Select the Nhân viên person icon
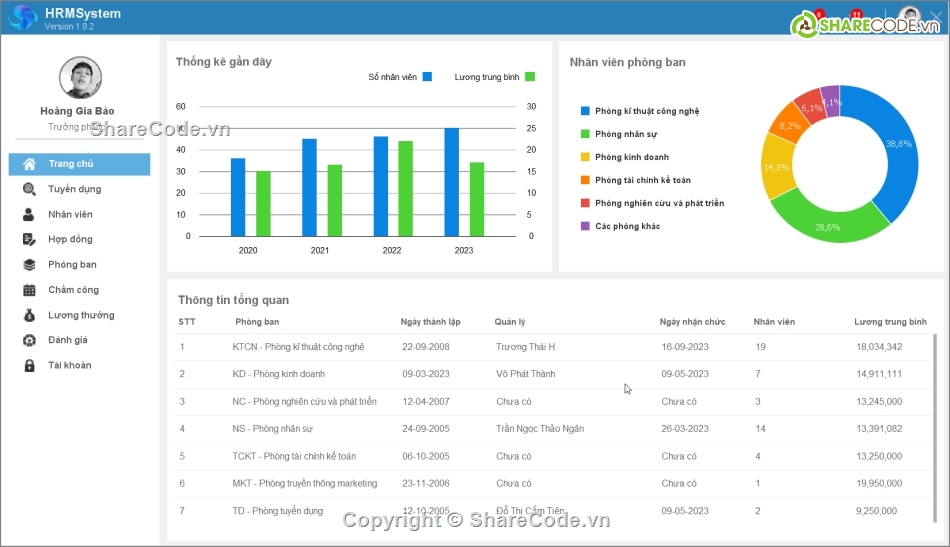Image resolution: width=950 pixels, height=547 pixels. (29, 214)
